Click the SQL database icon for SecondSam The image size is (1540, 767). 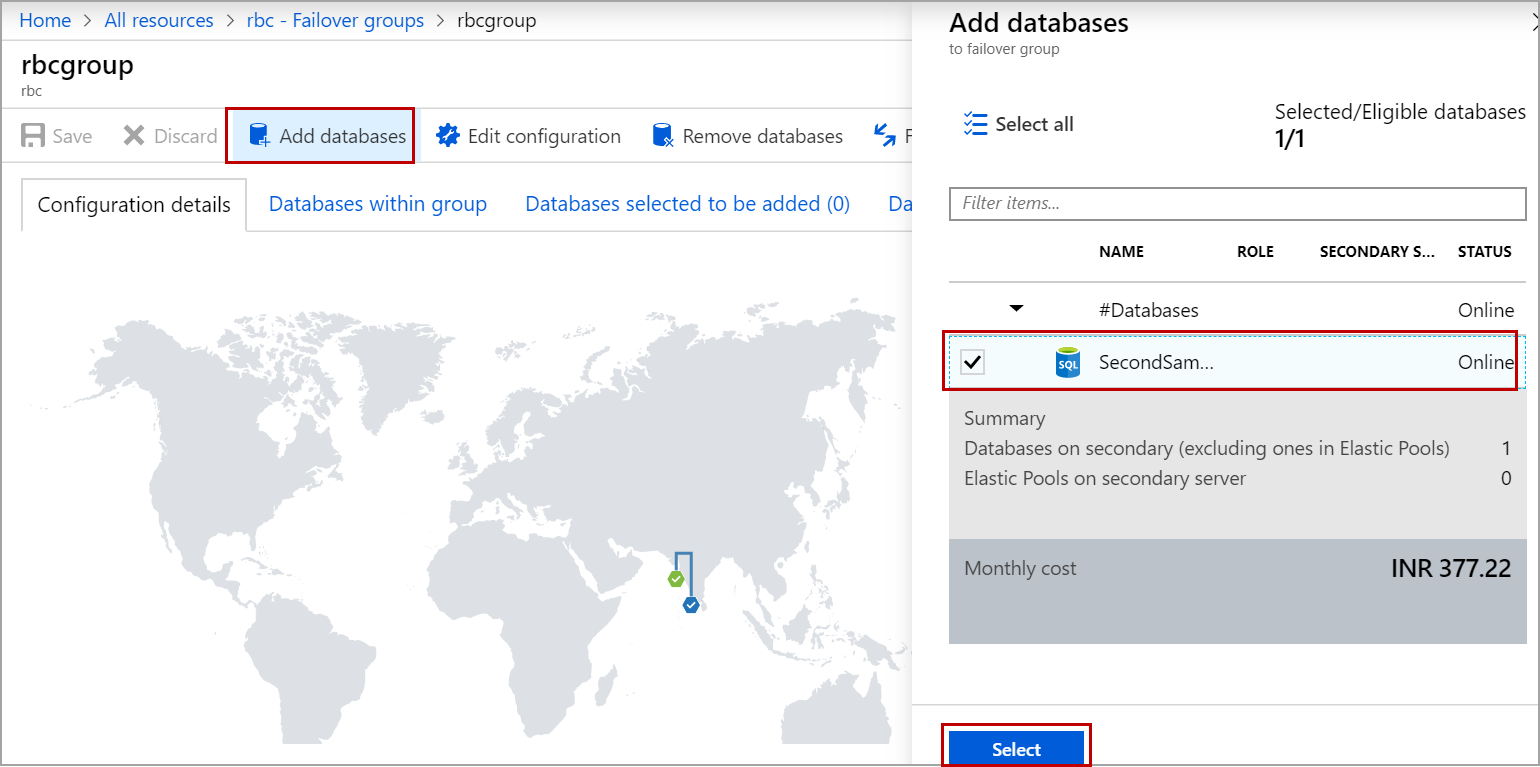coord(1068,363)
